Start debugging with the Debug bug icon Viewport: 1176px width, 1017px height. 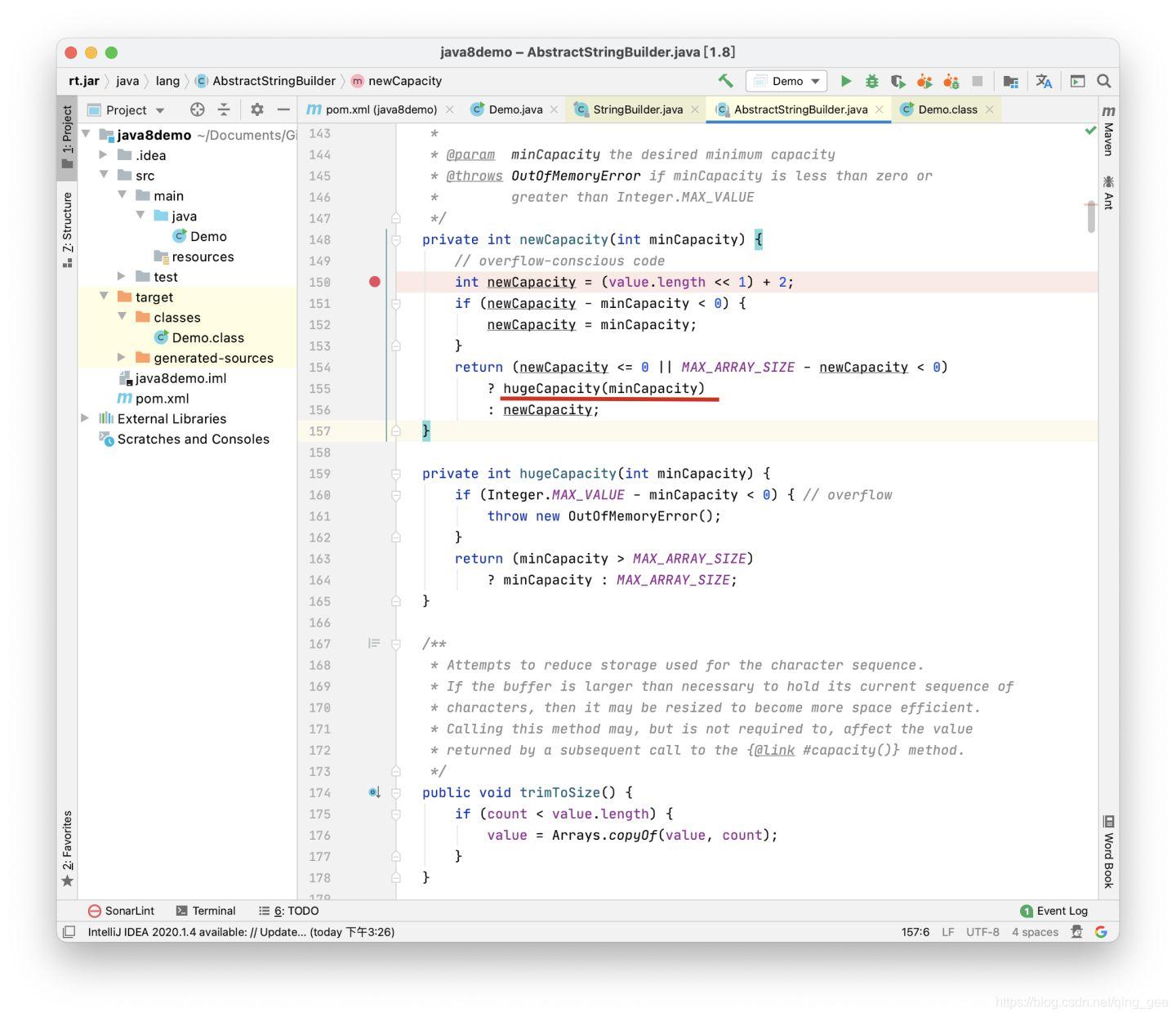pos(871,81)
